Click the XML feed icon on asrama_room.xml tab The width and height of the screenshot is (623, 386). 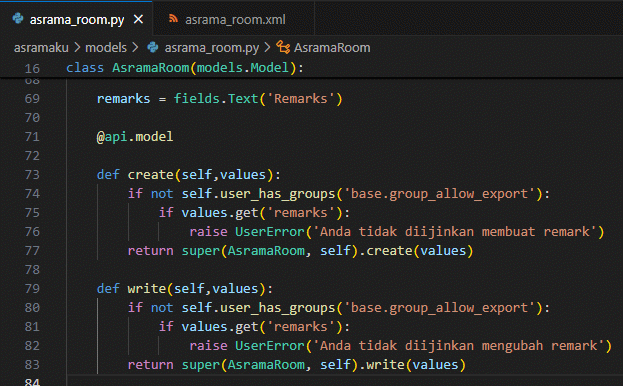pos(173,19)
